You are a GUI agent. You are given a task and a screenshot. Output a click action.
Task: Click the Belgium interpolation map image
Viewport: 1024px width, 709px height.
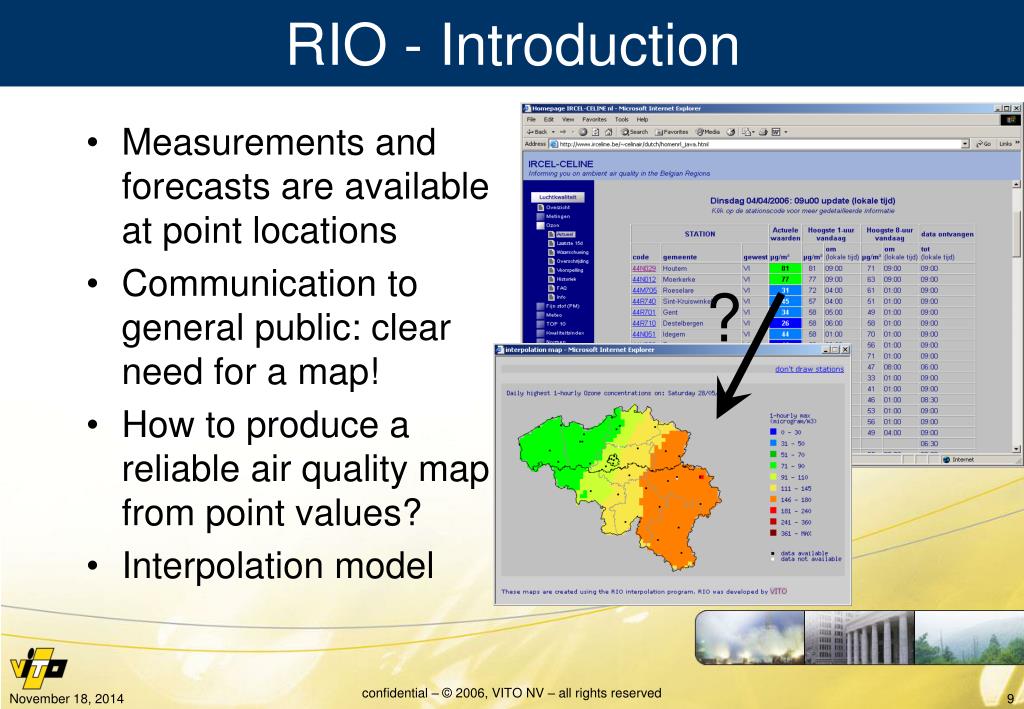pos(620,487)
